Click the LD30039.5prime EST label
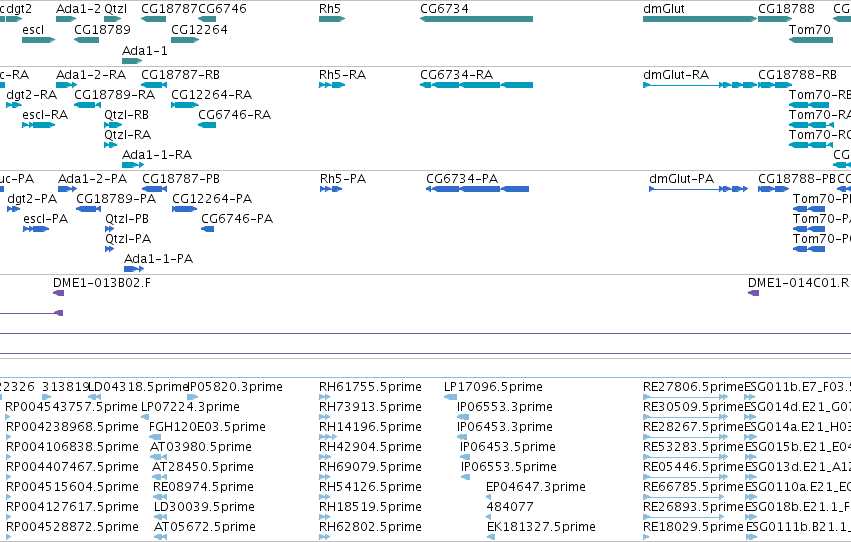The height and width of the screenshot is (542, 851). click(204, 507)
